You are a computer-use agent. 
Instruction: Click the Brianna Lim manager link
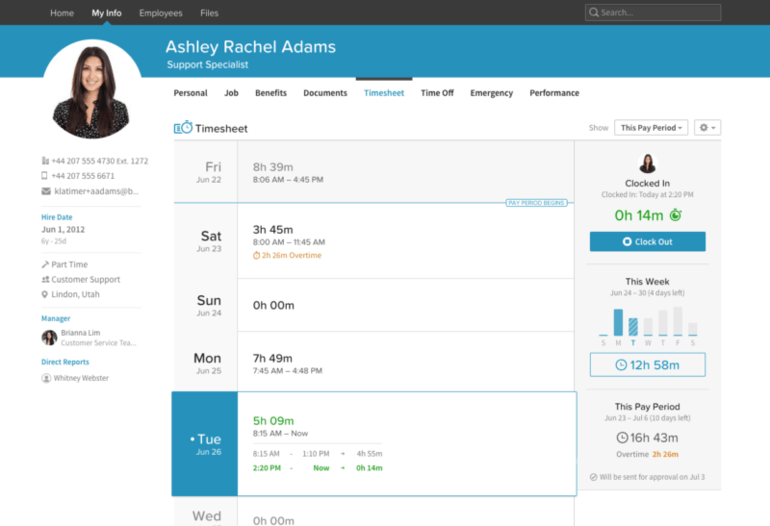pos(81,332)
